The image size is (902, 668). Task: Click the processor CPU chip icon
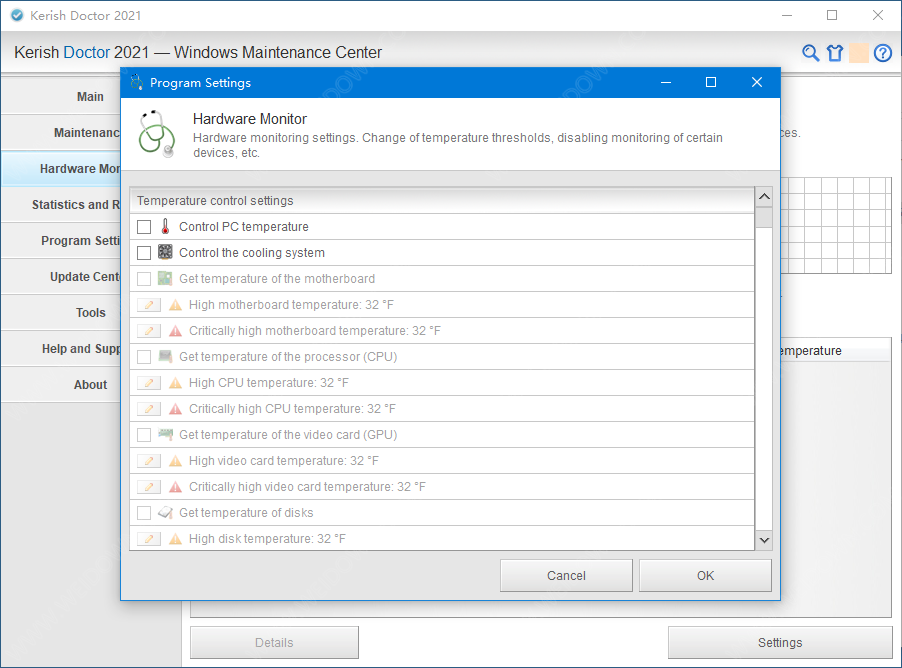pos(165,356)
